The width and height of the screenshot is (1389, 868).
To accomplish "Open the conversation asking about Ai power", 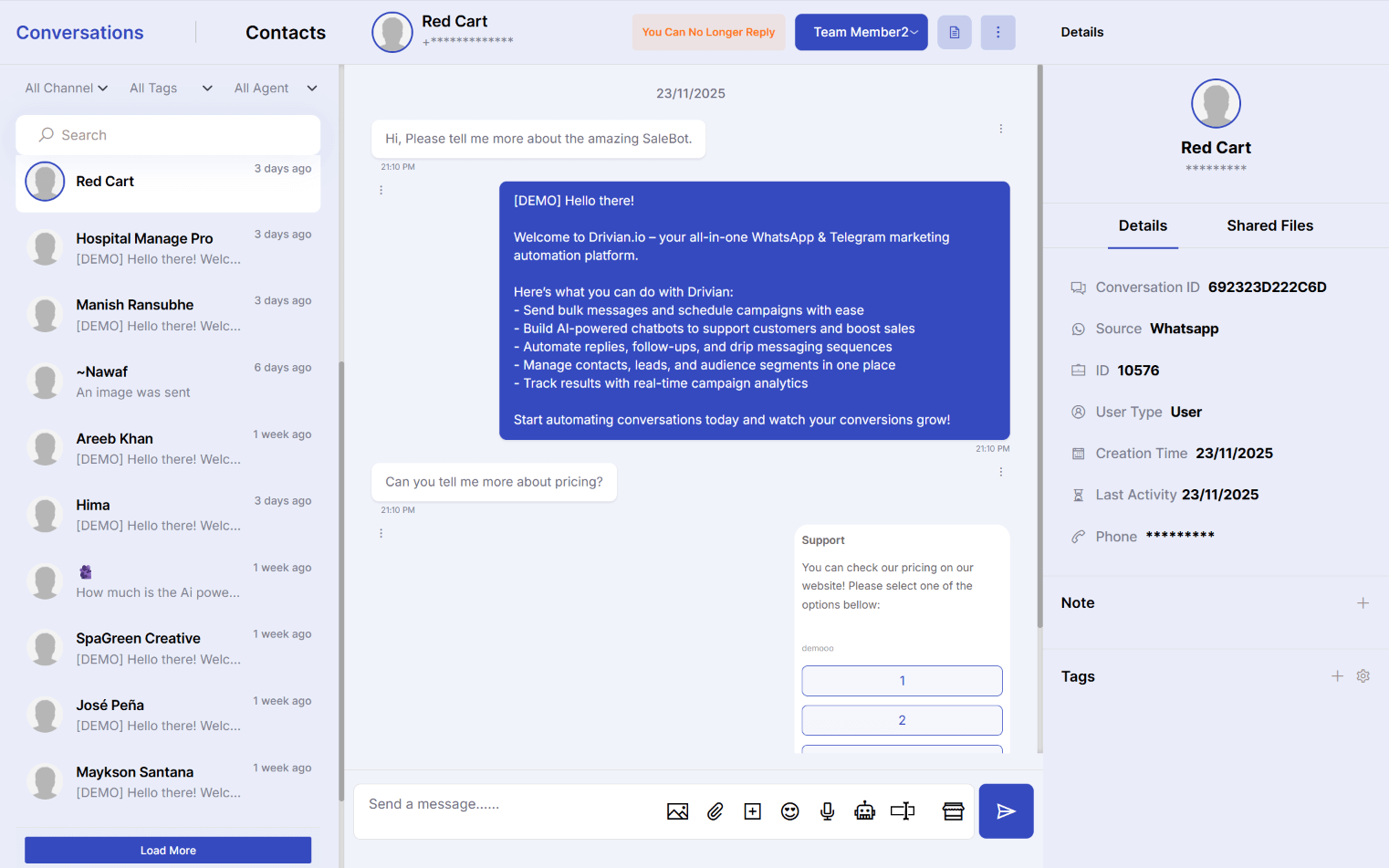I will pos(168,581).
